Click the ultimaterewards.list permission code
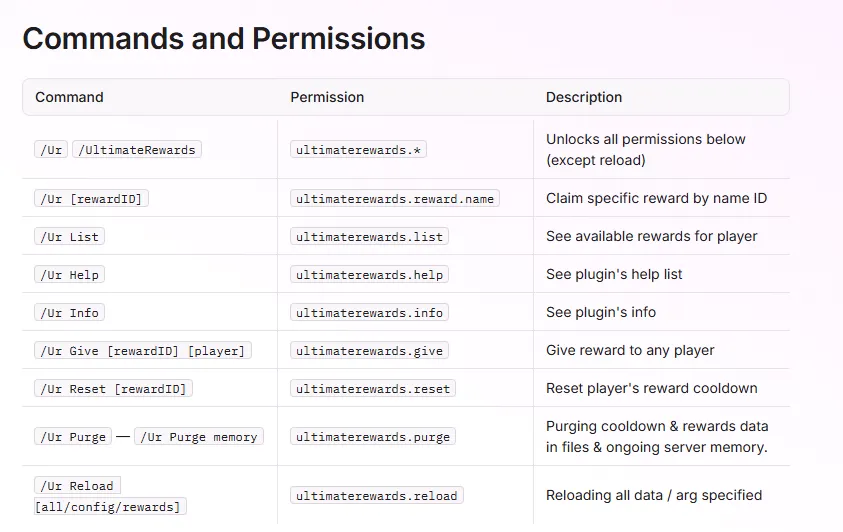The height and width of the screenshot is (532, 843). tap(370, 236)
